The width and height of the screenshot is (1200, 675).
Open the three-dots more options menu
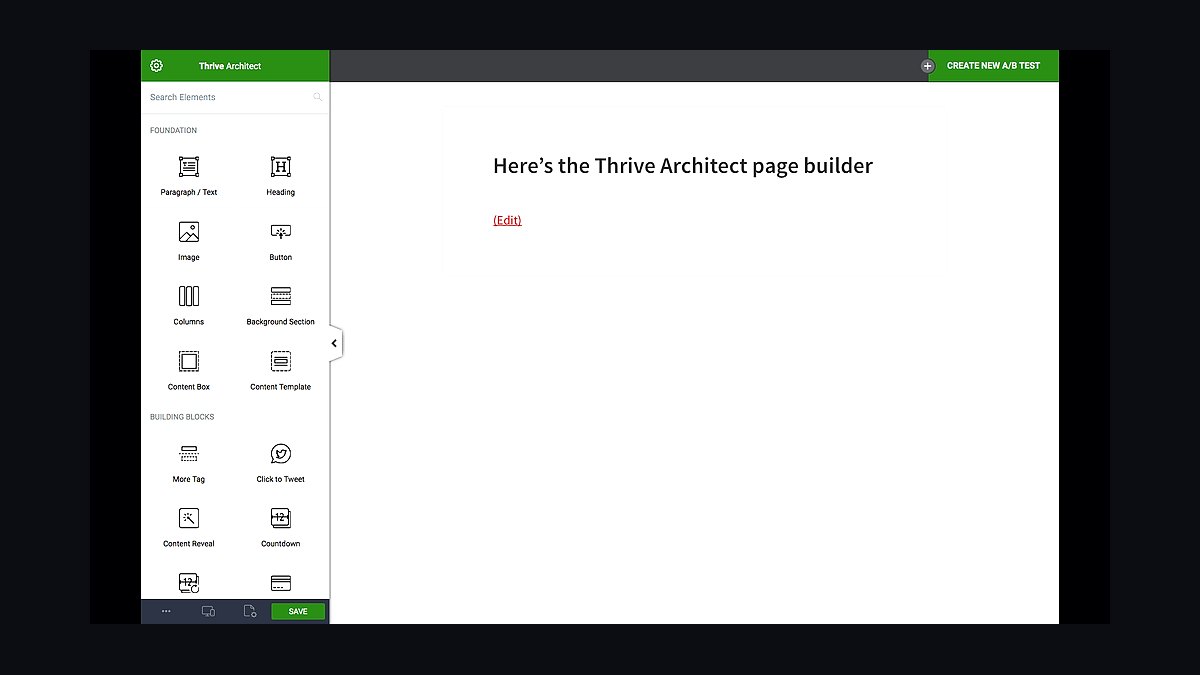[x=166, y=611]
